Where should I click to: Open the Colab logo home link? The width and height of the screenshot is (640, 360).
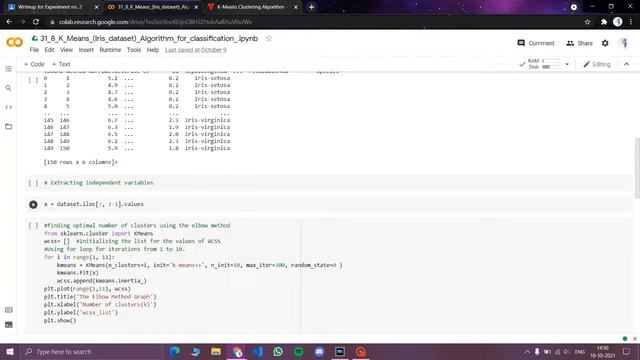(14, 42)
